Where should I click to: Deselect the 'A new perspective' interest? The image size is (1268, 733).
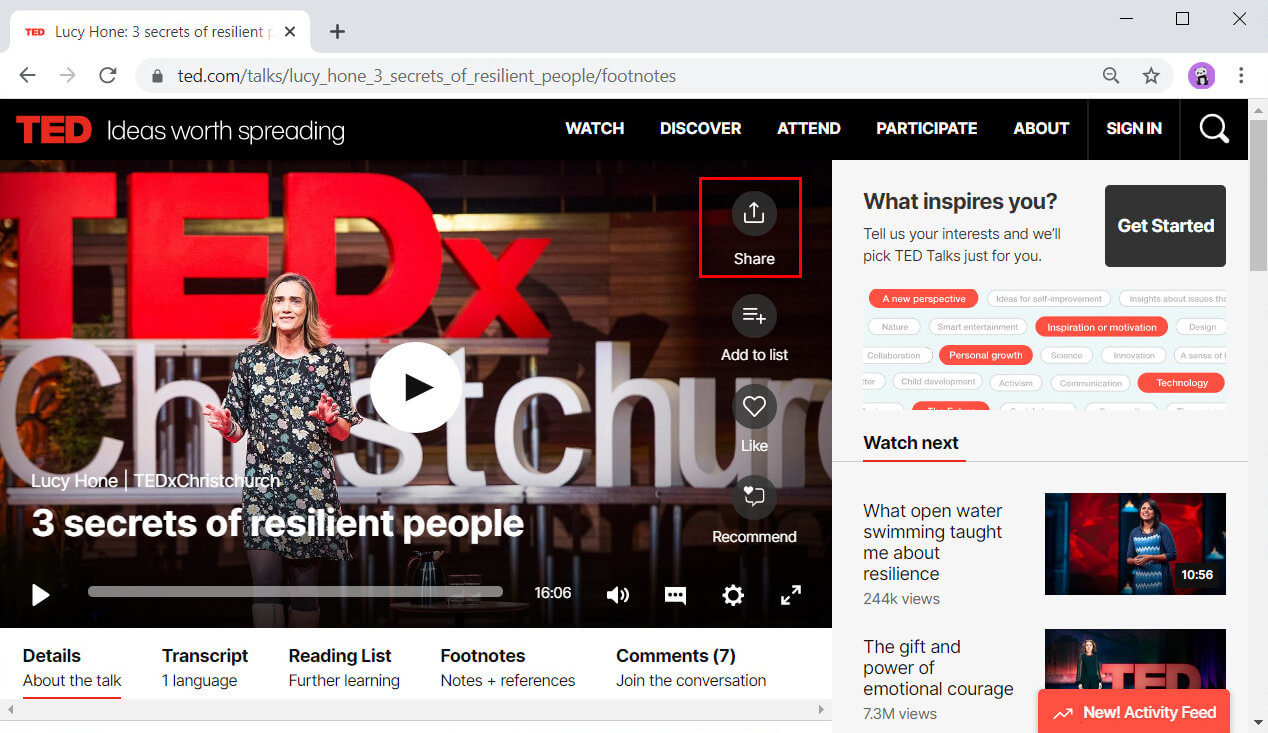pos(923,299)
